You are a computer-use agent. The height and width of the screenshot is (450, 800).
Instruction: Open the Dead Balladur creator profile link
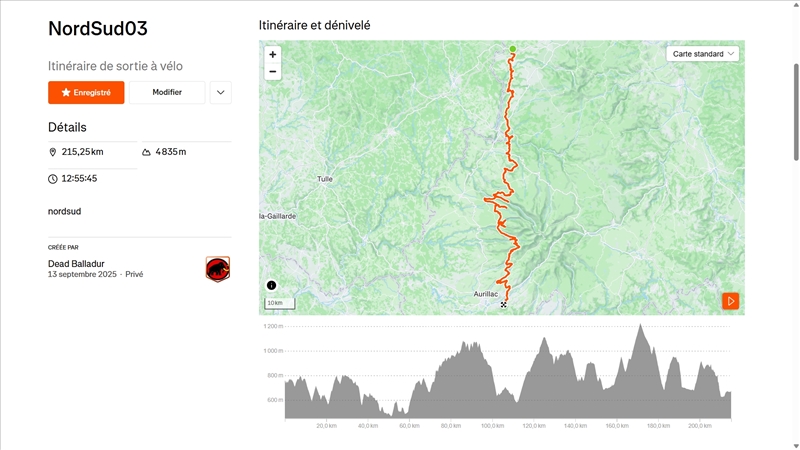pyautogui.click(x=76, y=264)
